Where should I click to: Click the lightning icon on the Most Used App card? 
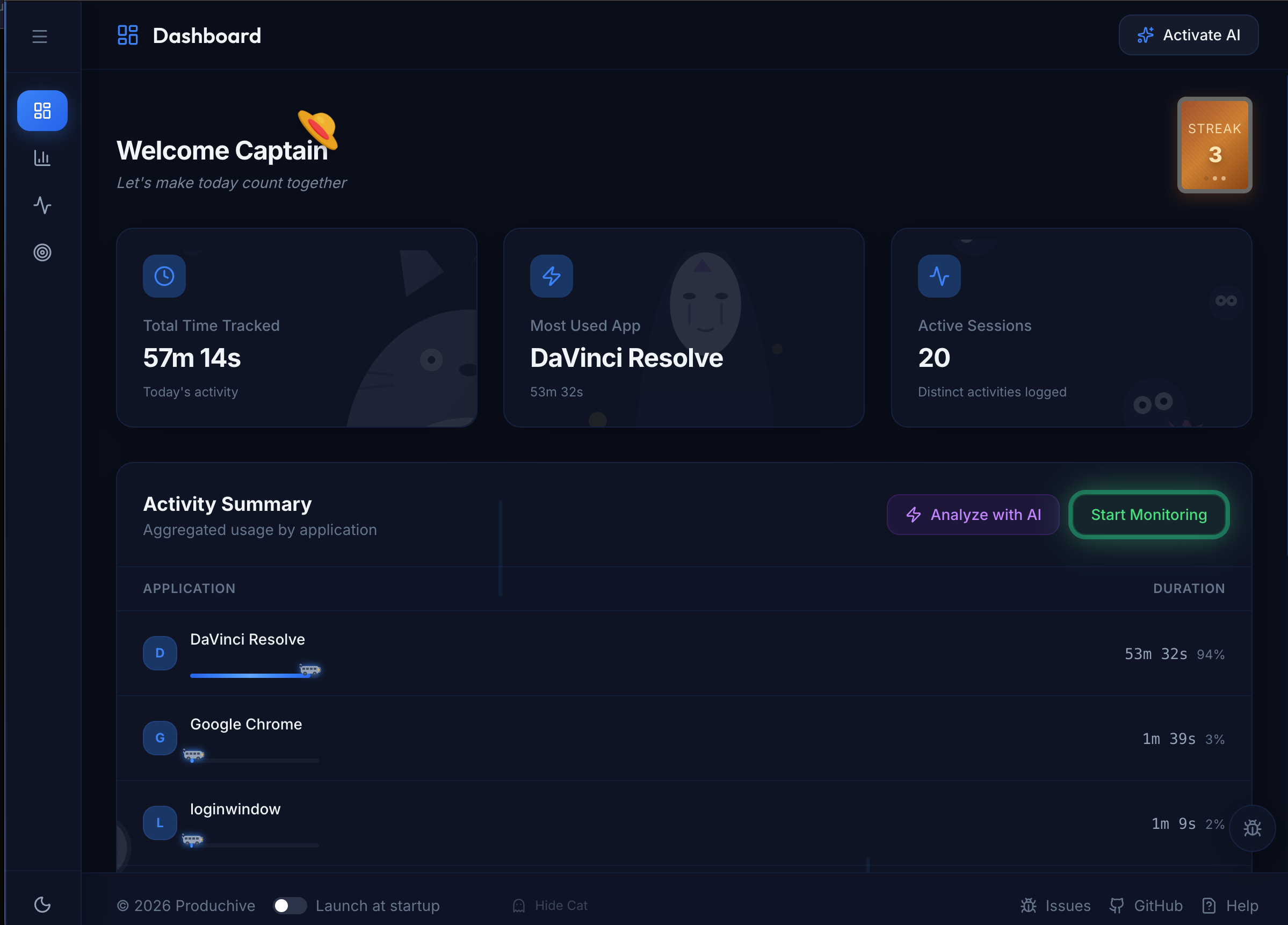click(551, 276)
